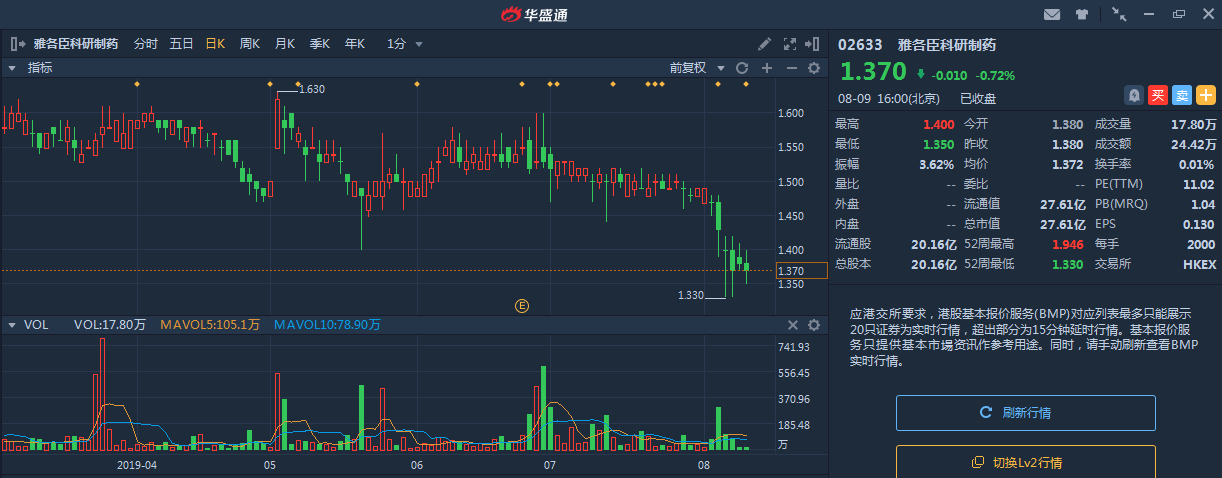
Task: Open the skin (shirt) icon in title bar
Action: [x=1082, y=14]
